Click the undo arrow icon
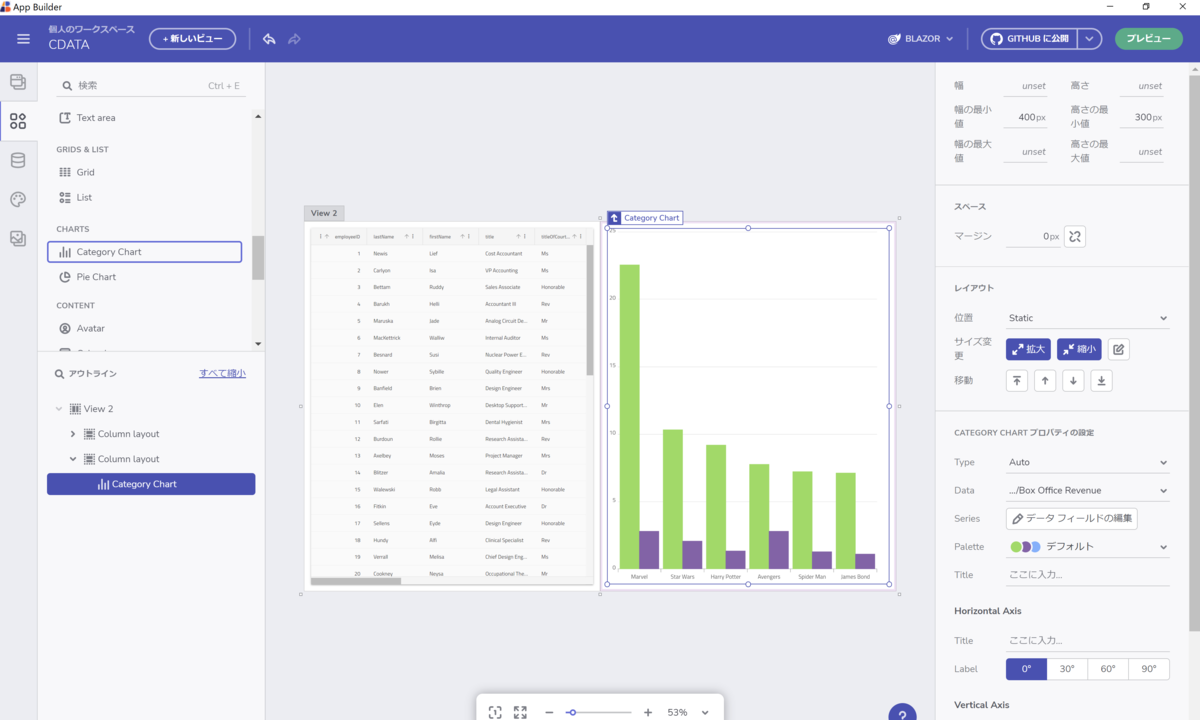Viewport: 1200px width, 720px height. tap(269, 39)
